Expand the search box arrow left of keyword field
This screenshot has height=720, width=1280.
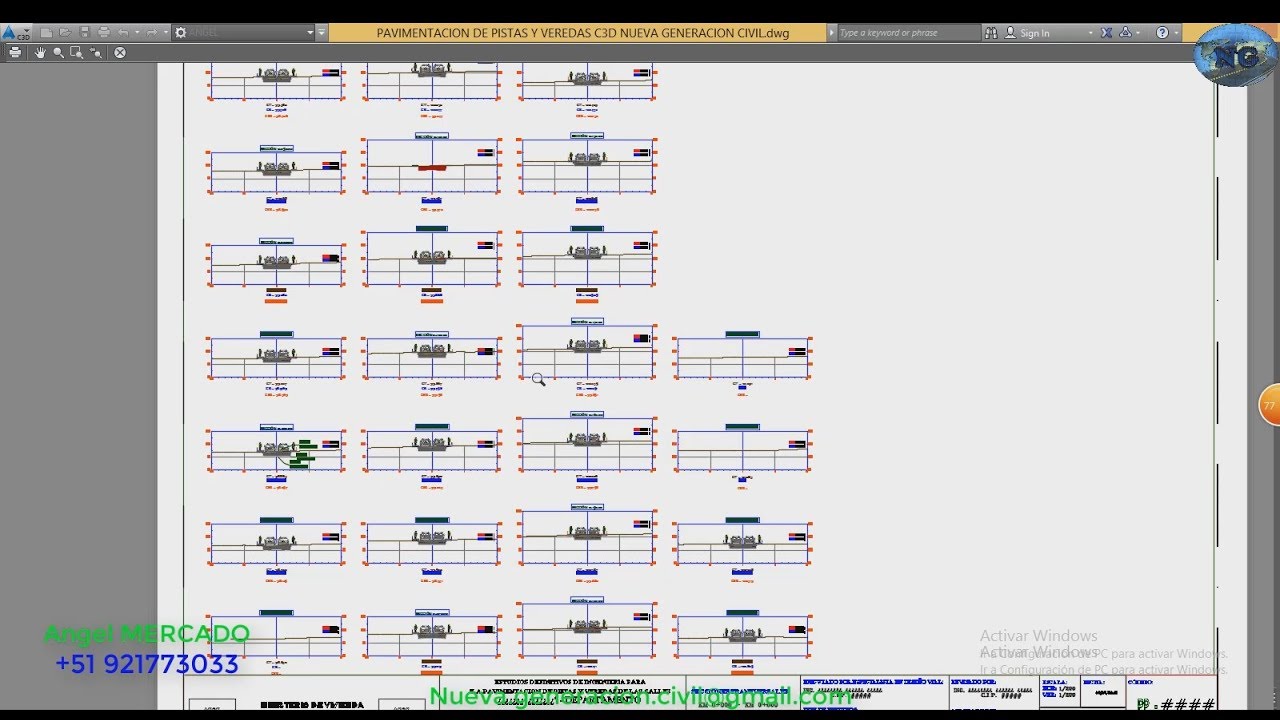coord(832,33)
